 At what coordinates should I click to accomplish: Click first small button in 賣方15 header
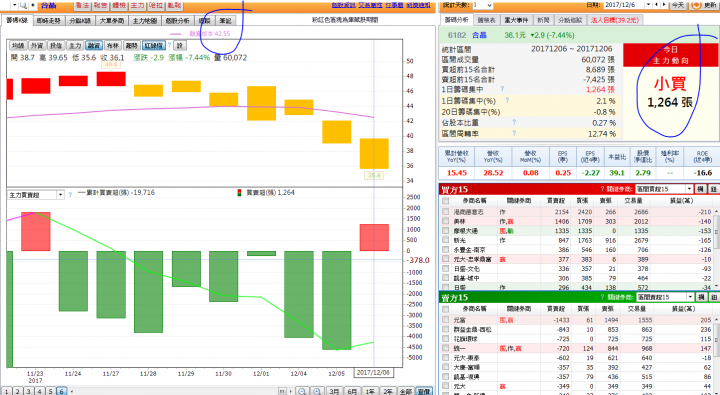[x=701, y=297]
